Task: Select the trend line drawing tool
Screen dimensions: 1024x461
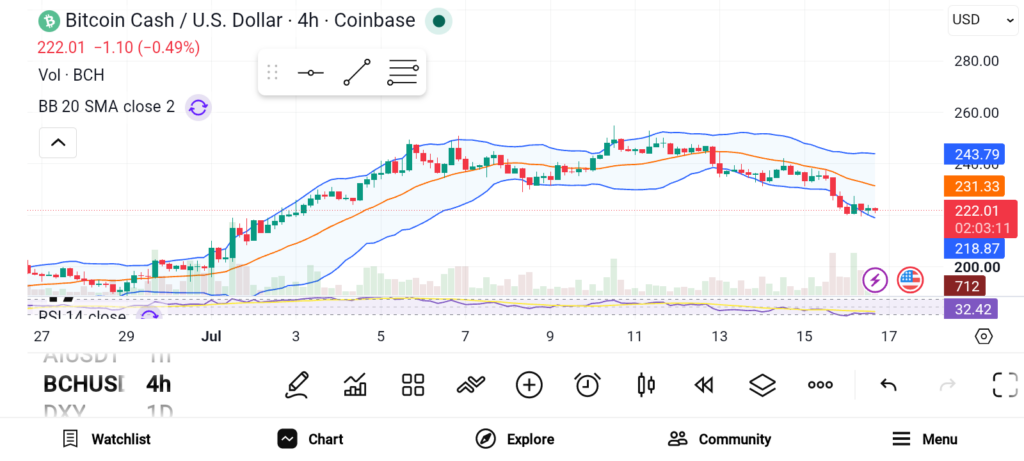Action: 357,72
